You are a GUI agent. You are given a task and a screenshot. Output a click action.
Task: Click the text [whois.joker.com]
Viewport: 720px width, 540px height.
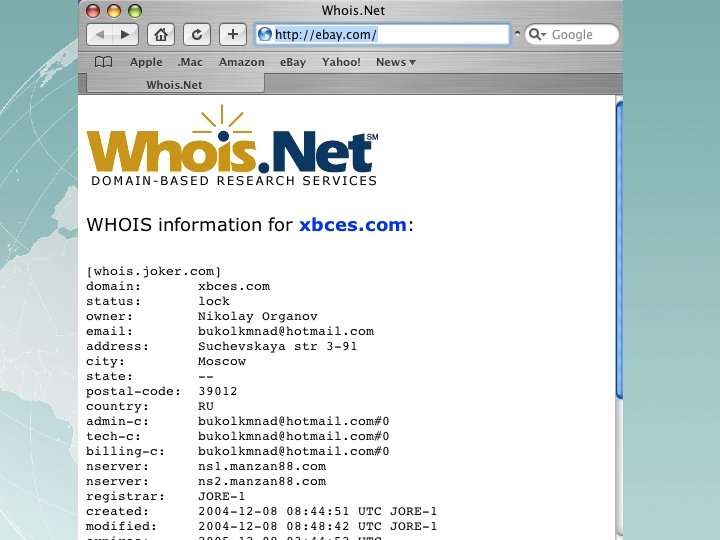click(x=153, y=271)
